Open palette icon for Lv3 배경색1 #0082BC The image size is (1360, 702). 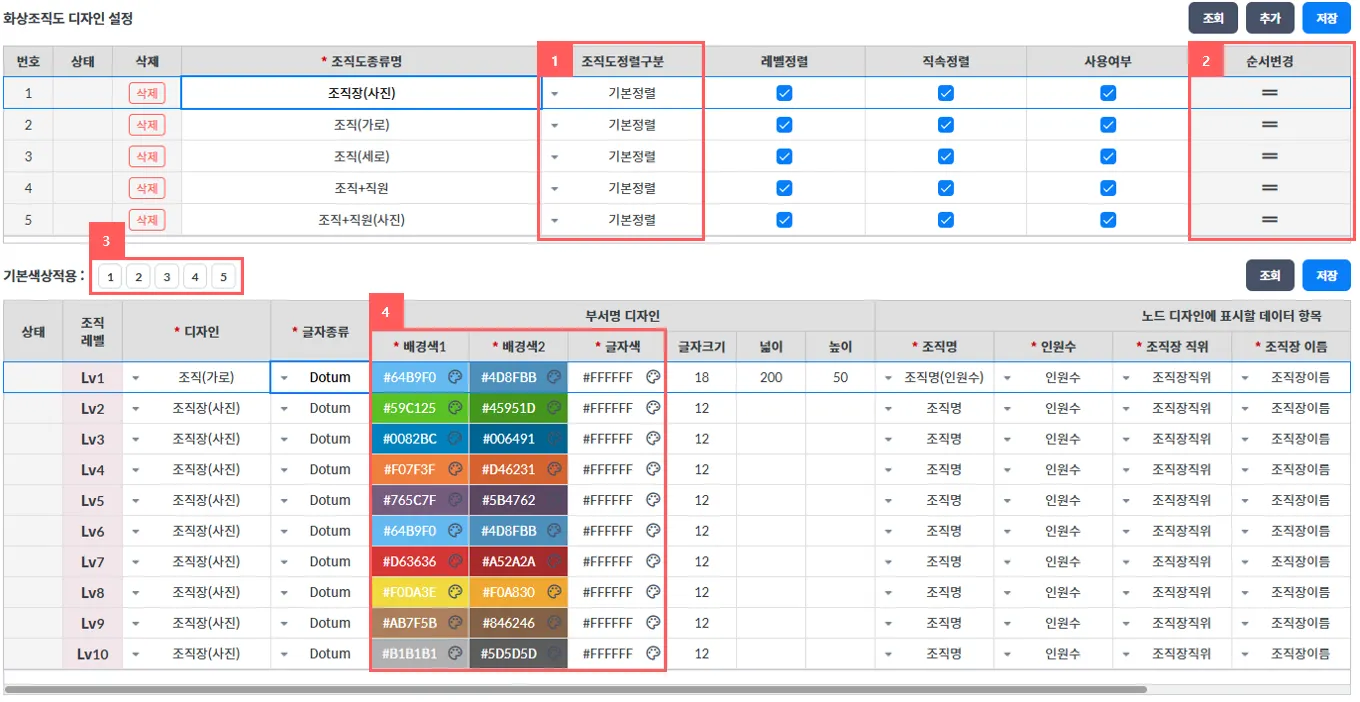[x=455, y=439]
